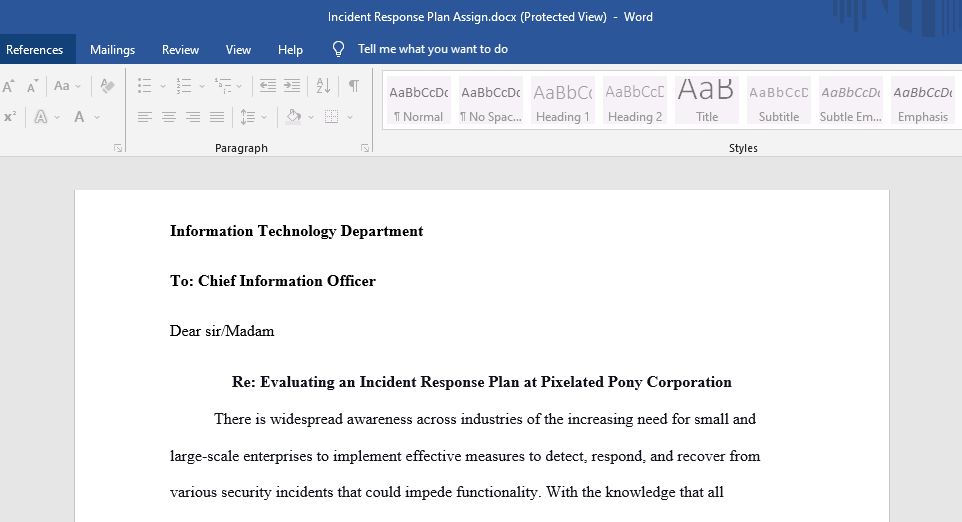Screen dimensions: 962x522
Task: Expand the font color dropdown arrow
Action: point(97,117)
